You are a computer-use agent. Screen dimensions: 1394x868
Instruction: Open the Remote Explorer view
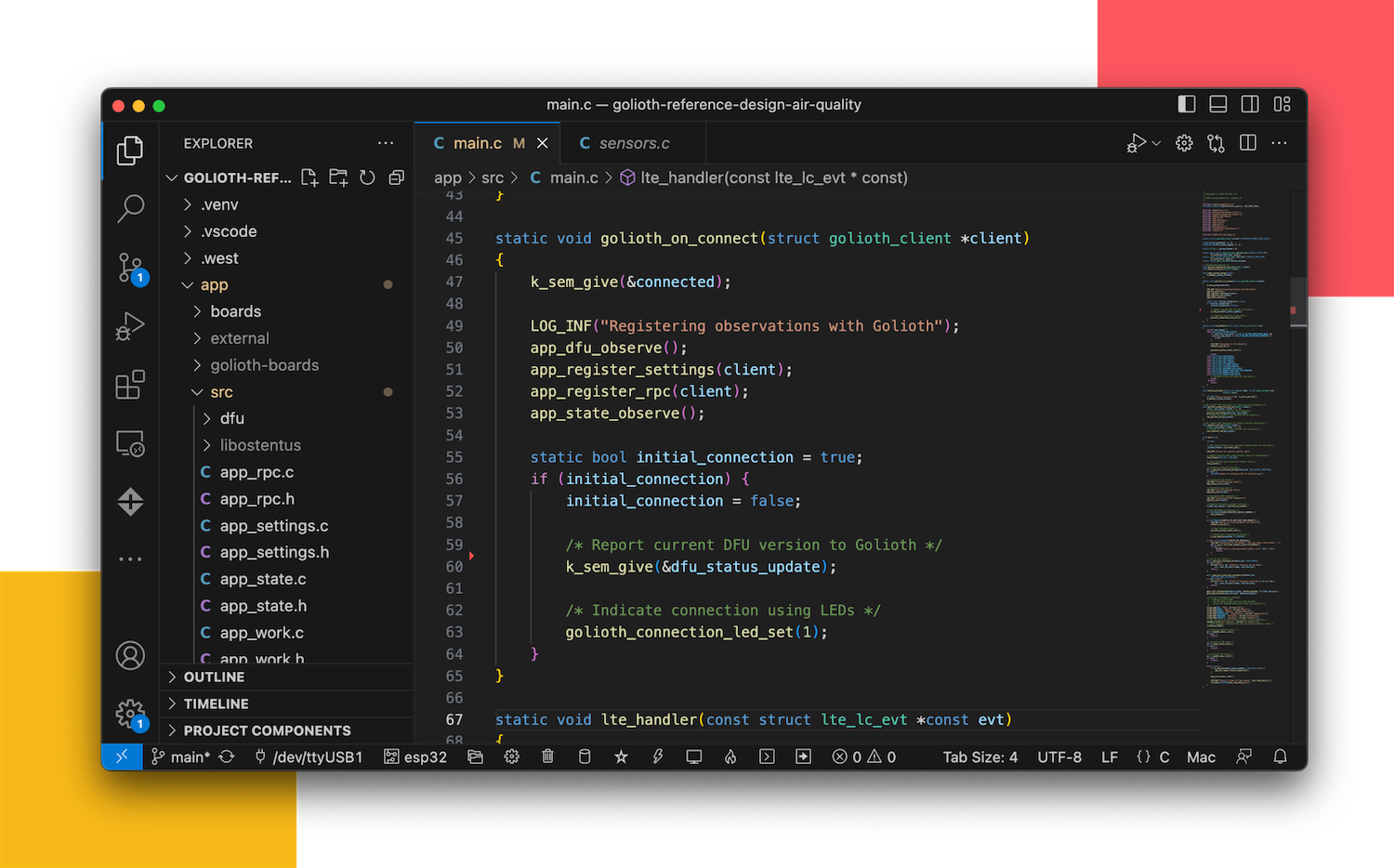[130, 443]
